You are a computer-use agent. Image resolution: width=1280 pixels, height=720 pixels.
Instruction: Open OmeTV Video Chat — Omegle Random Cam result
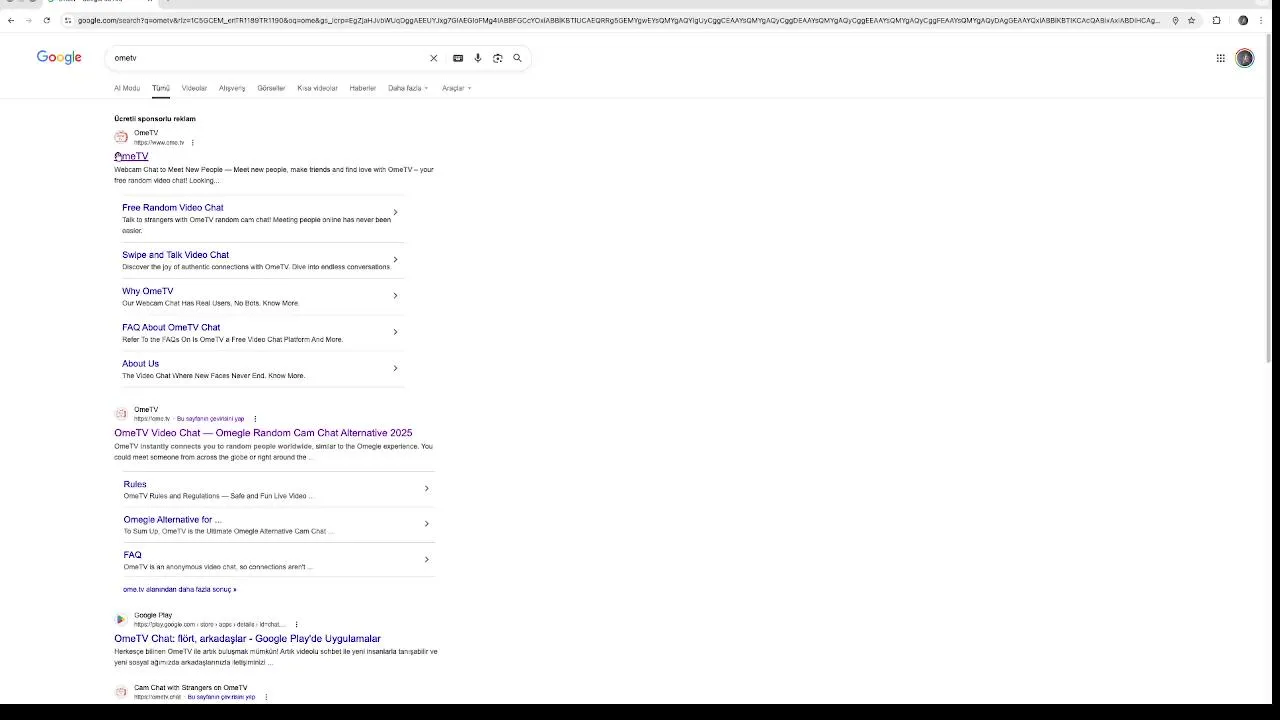pyautogui.click(x=263, y=433)
